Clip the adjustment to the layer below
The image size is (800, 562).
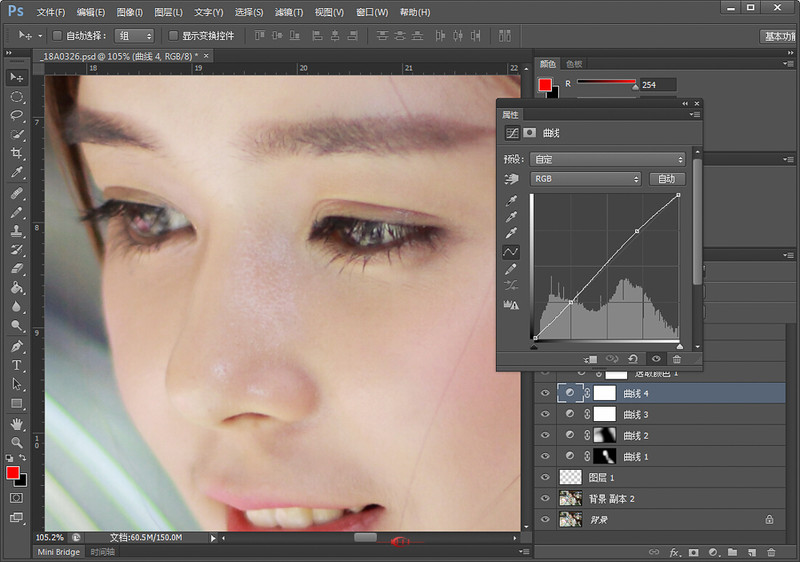click(x=590, y=359)
